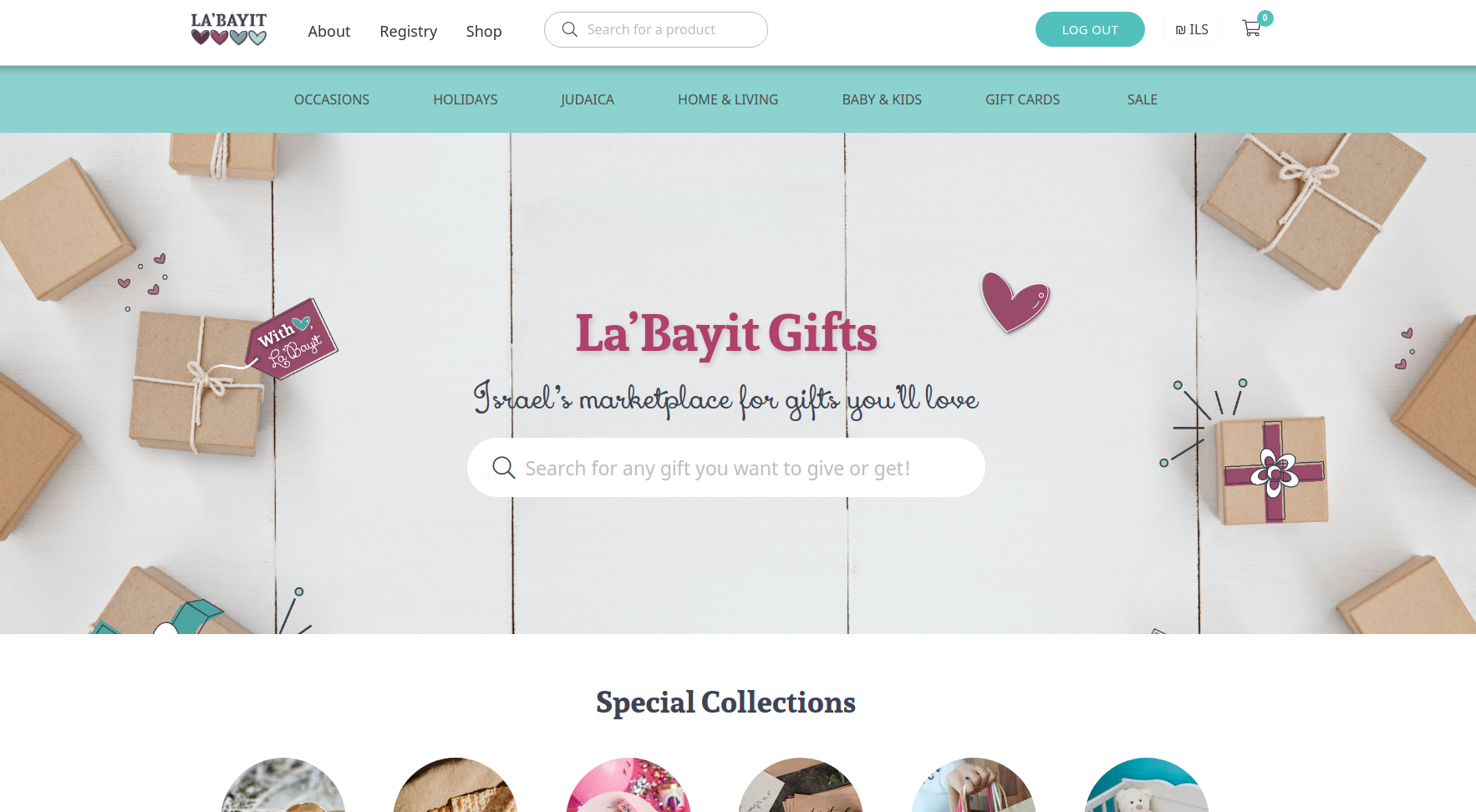Click the header search magnifier icon
Viewport: 1476px width, 812px height.
point(570,29)
